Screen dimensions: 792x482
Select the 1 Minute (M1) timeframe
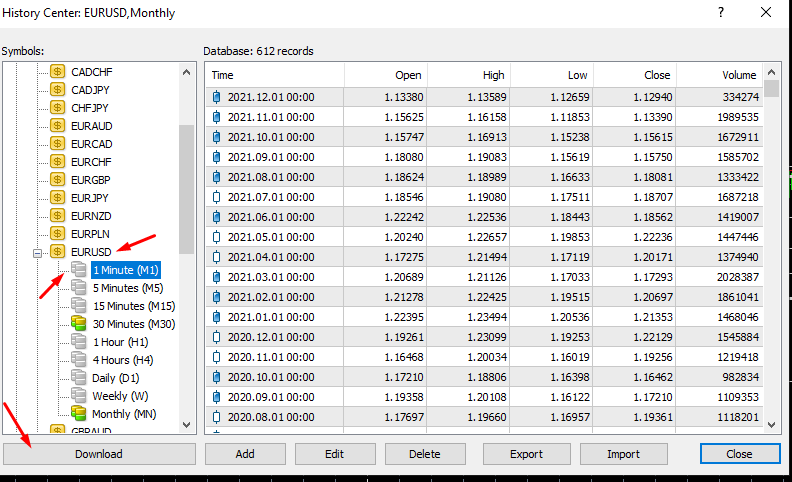click(x=126, y=270)
